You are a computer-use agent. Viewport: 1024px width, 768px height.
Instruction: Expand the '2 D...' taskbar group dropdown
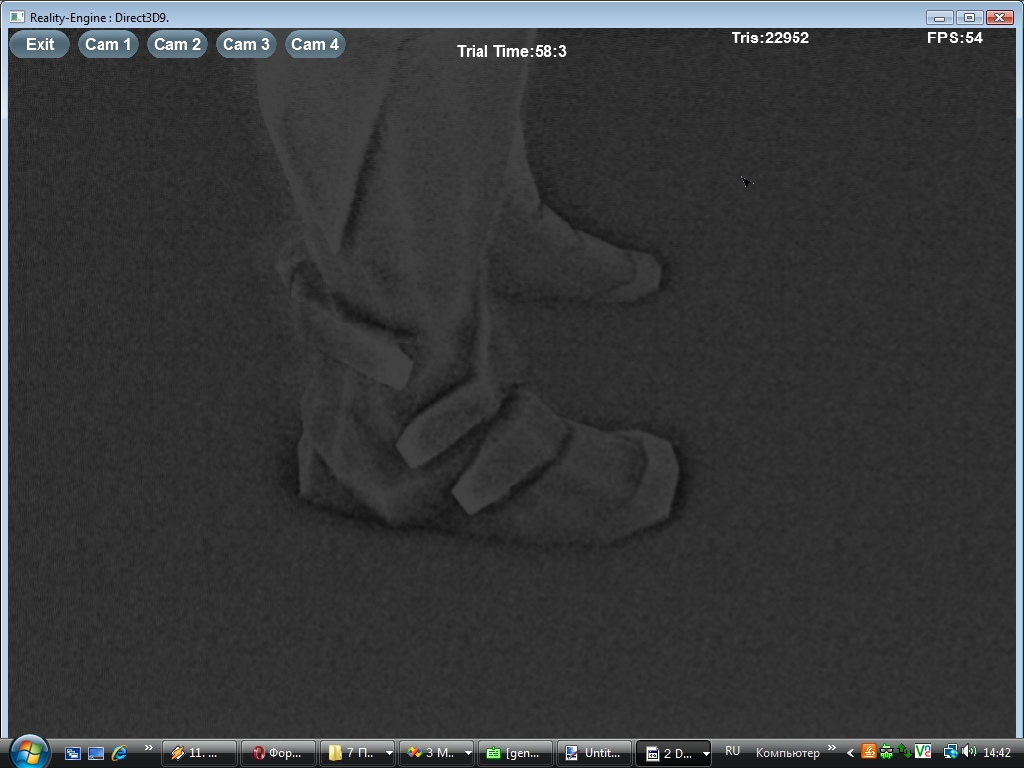pos(705,753)
